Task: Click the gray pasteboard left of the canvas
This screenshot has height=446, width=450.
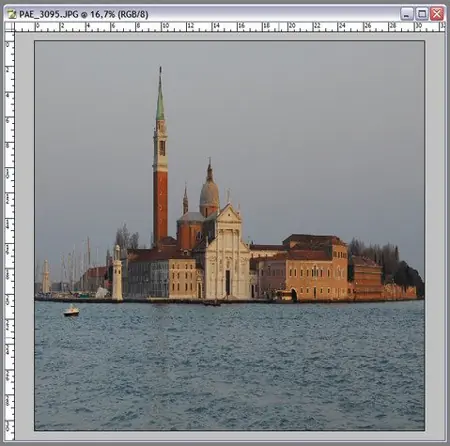Action: point(25,233)
